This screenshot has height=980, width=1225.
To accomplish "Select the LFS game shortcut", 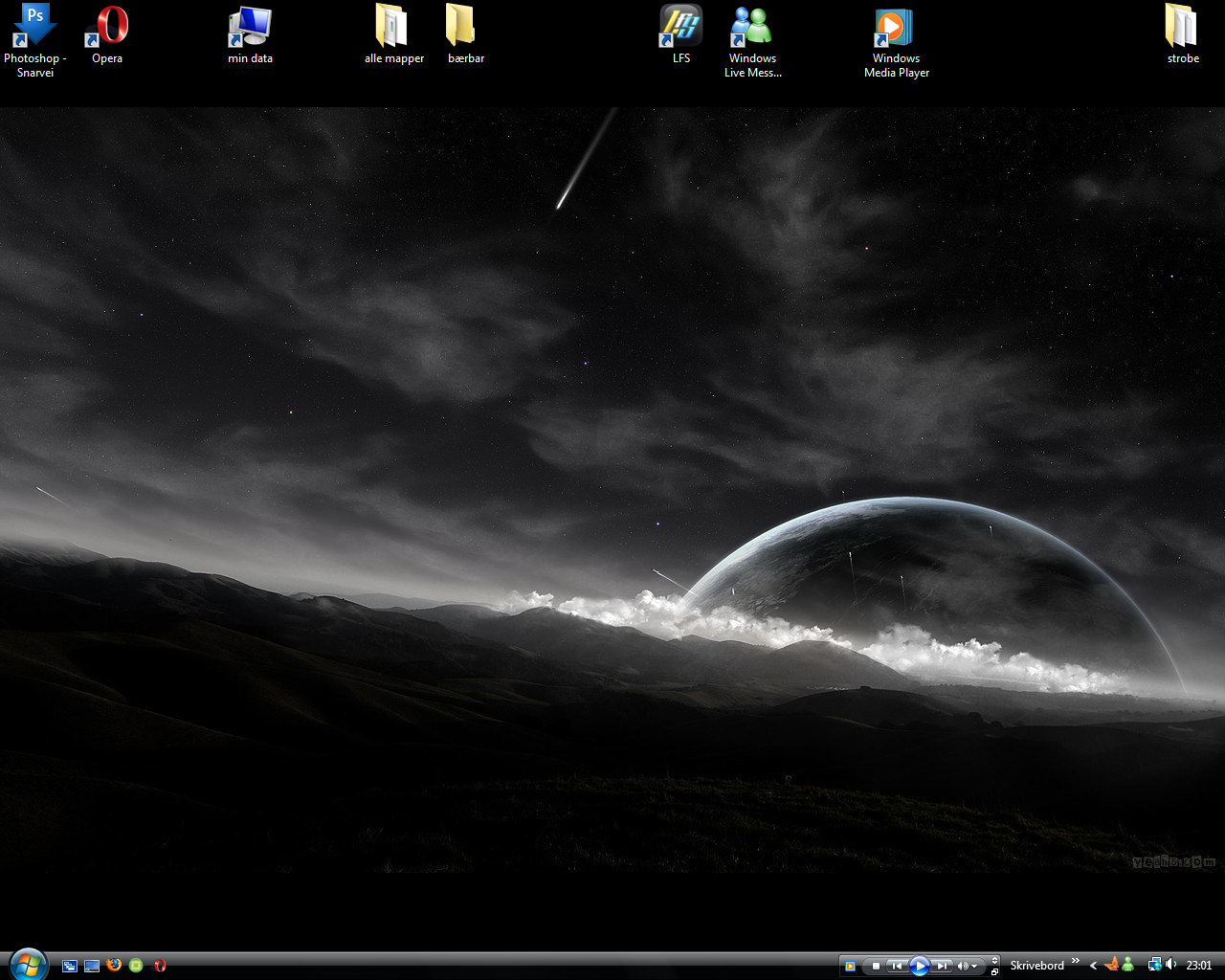I will 681,34.
